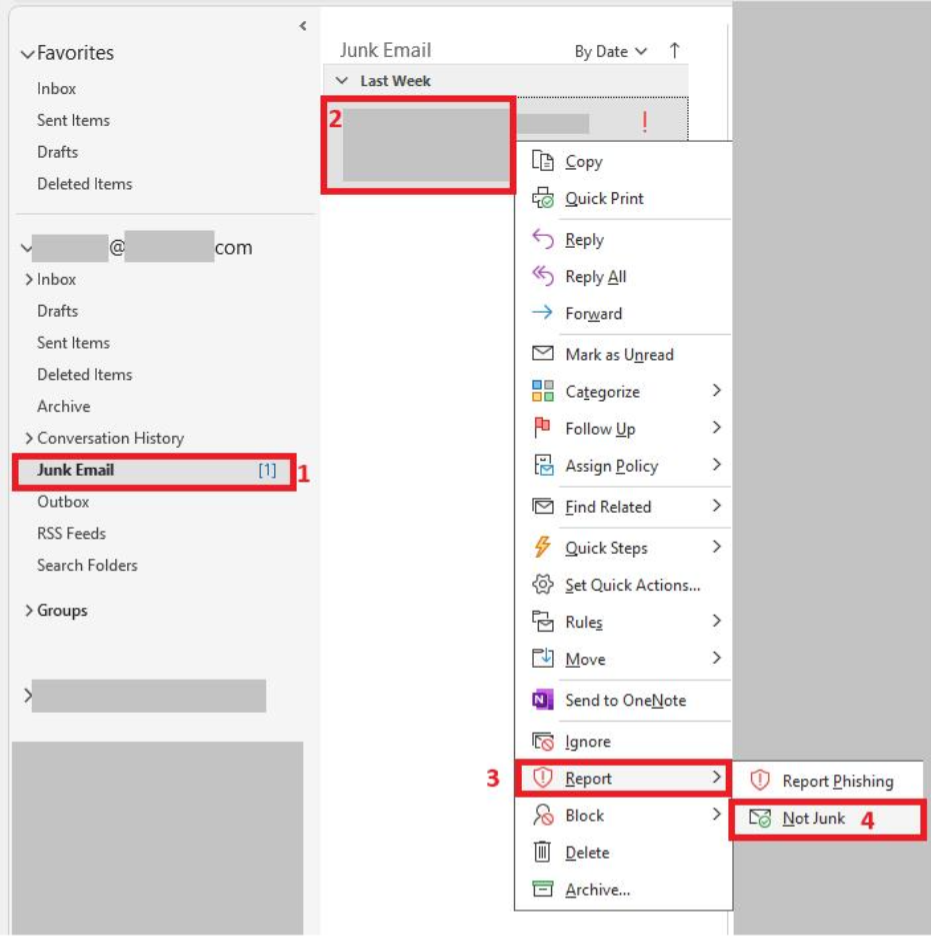Click the Mark as Unread envelope icon

[x=542, y=354]
